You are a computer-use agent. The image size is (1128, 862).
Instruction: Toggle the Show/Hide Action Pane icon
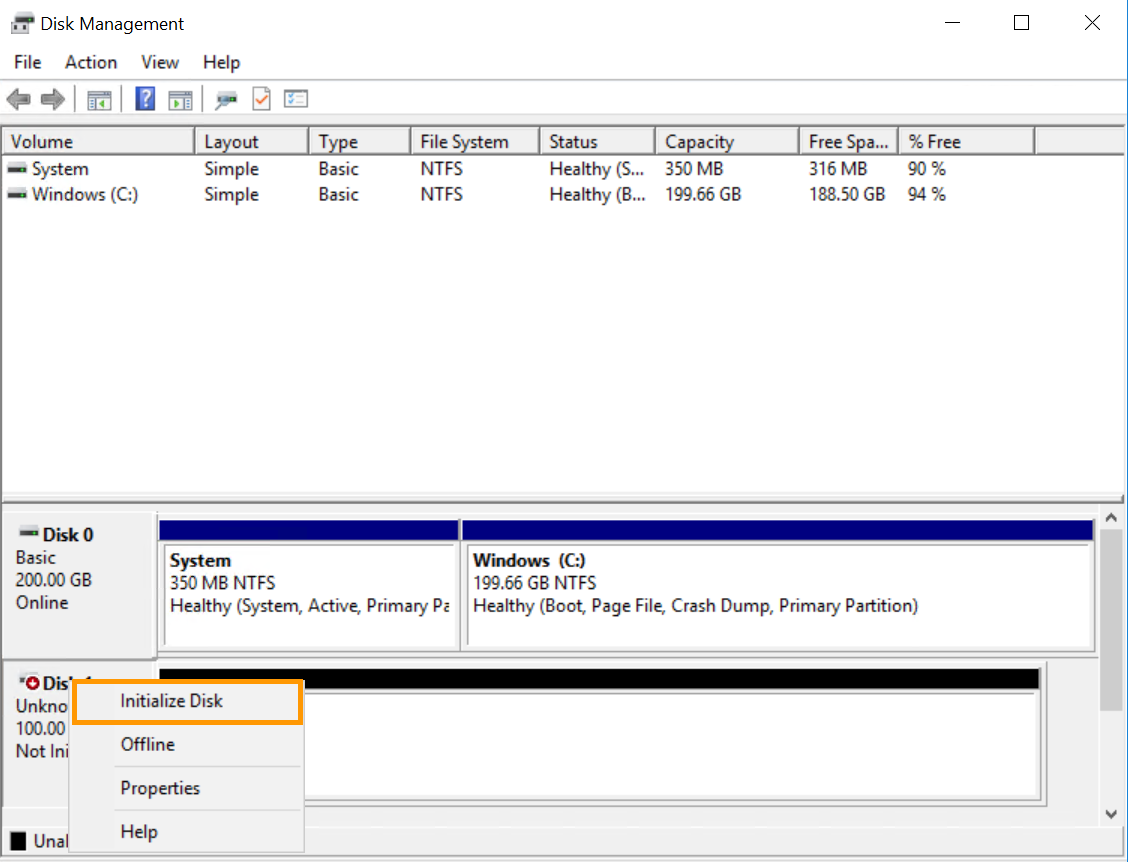(x=180, y=98)
